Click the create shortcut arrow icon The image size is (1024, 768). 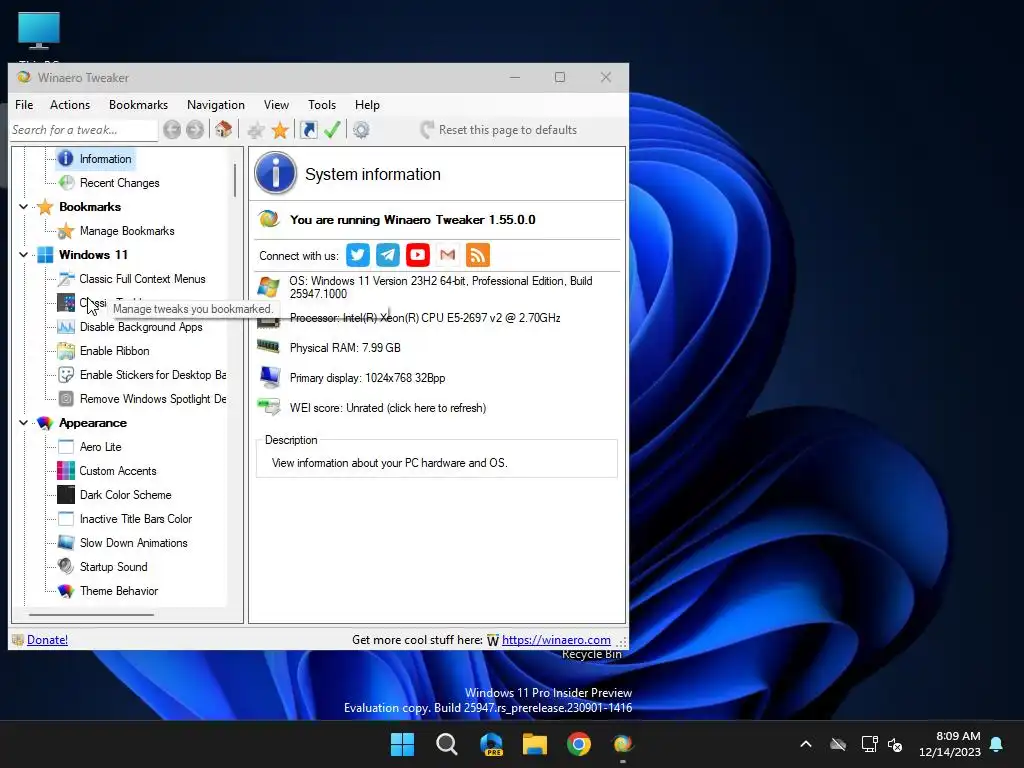[308, 130]
